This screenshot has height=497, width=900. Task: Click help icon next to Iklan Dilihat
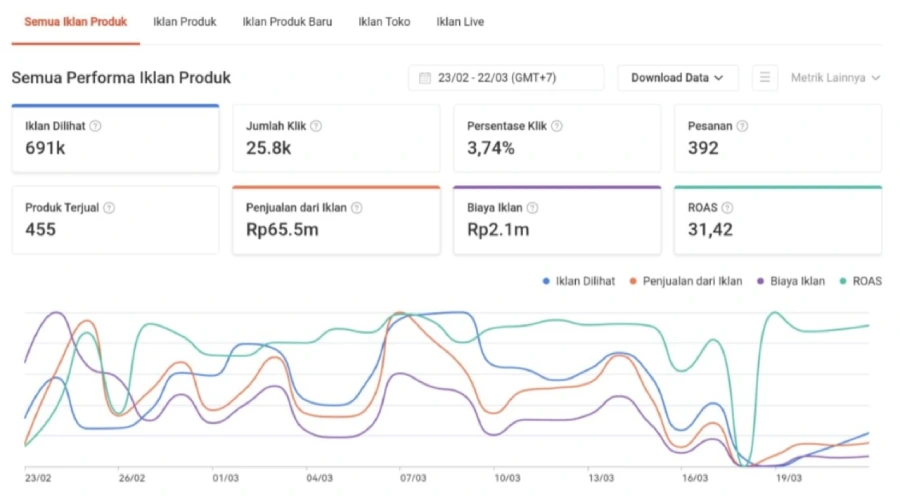(x=95, y=126)
